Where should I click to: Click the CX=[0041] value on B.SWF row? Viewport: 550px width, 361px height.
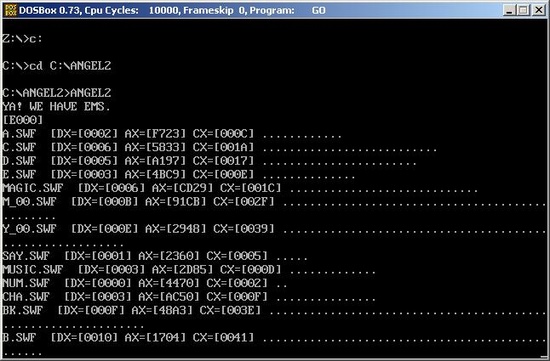(223, 337)
